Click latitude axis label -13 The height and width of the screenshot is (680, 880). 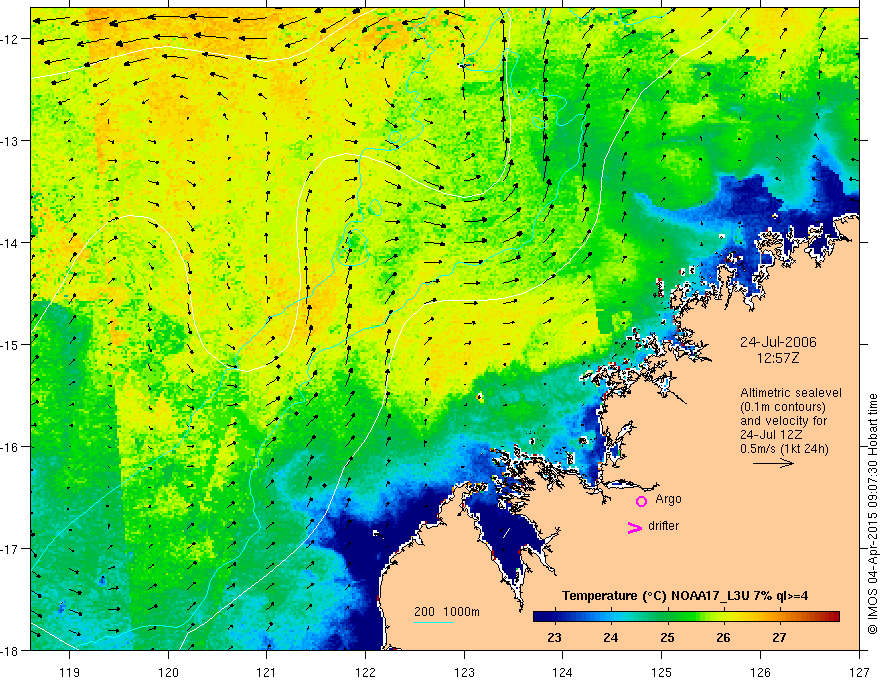(11, 141)
